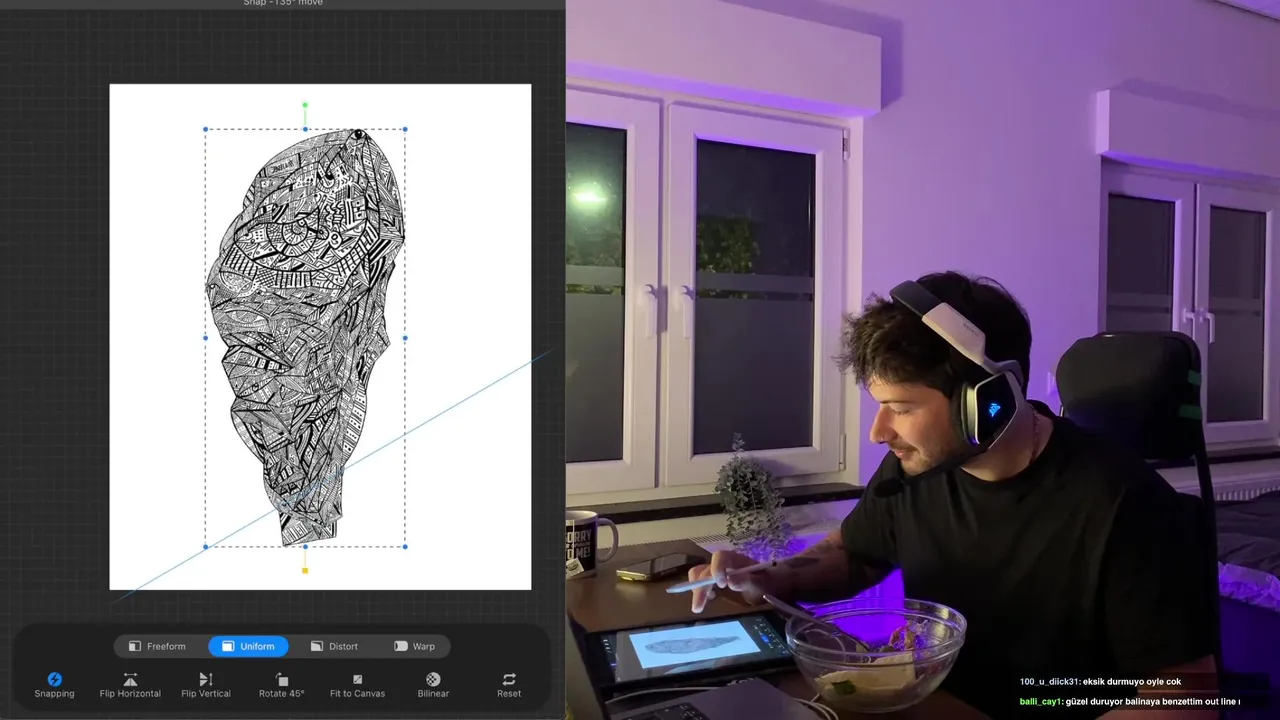
Task: Open the Bilinear interpolation setting
Action: pyautogui.click(x=433, y=685)
